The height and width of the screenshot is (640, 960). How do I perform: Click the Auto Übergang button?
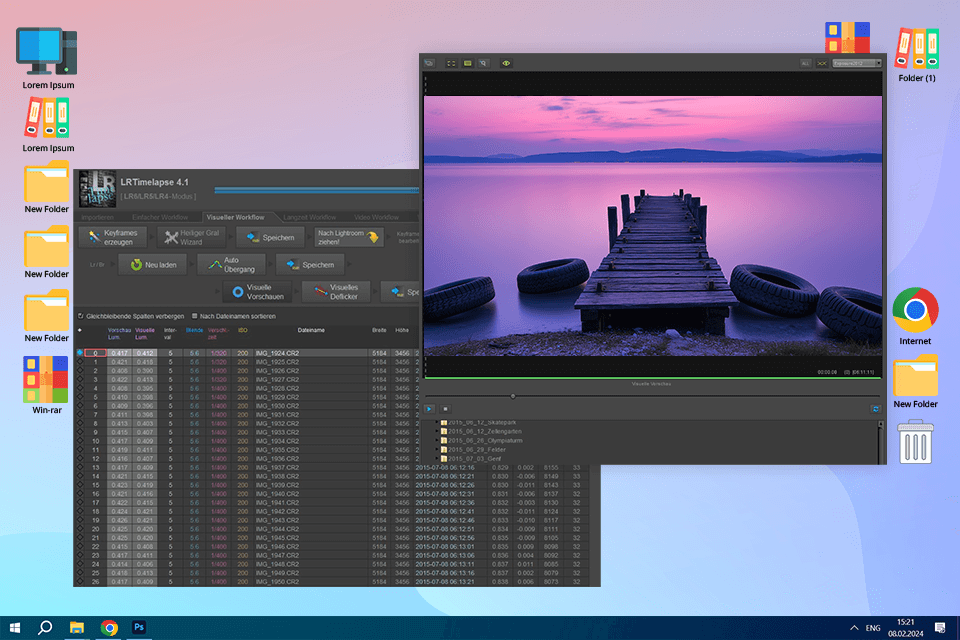point(231,265)
